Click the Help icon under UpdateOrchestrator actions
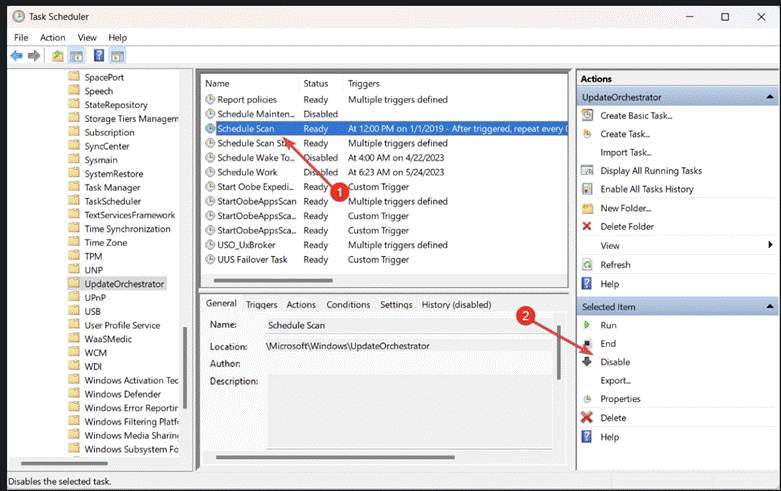 [x=587, y=284]
